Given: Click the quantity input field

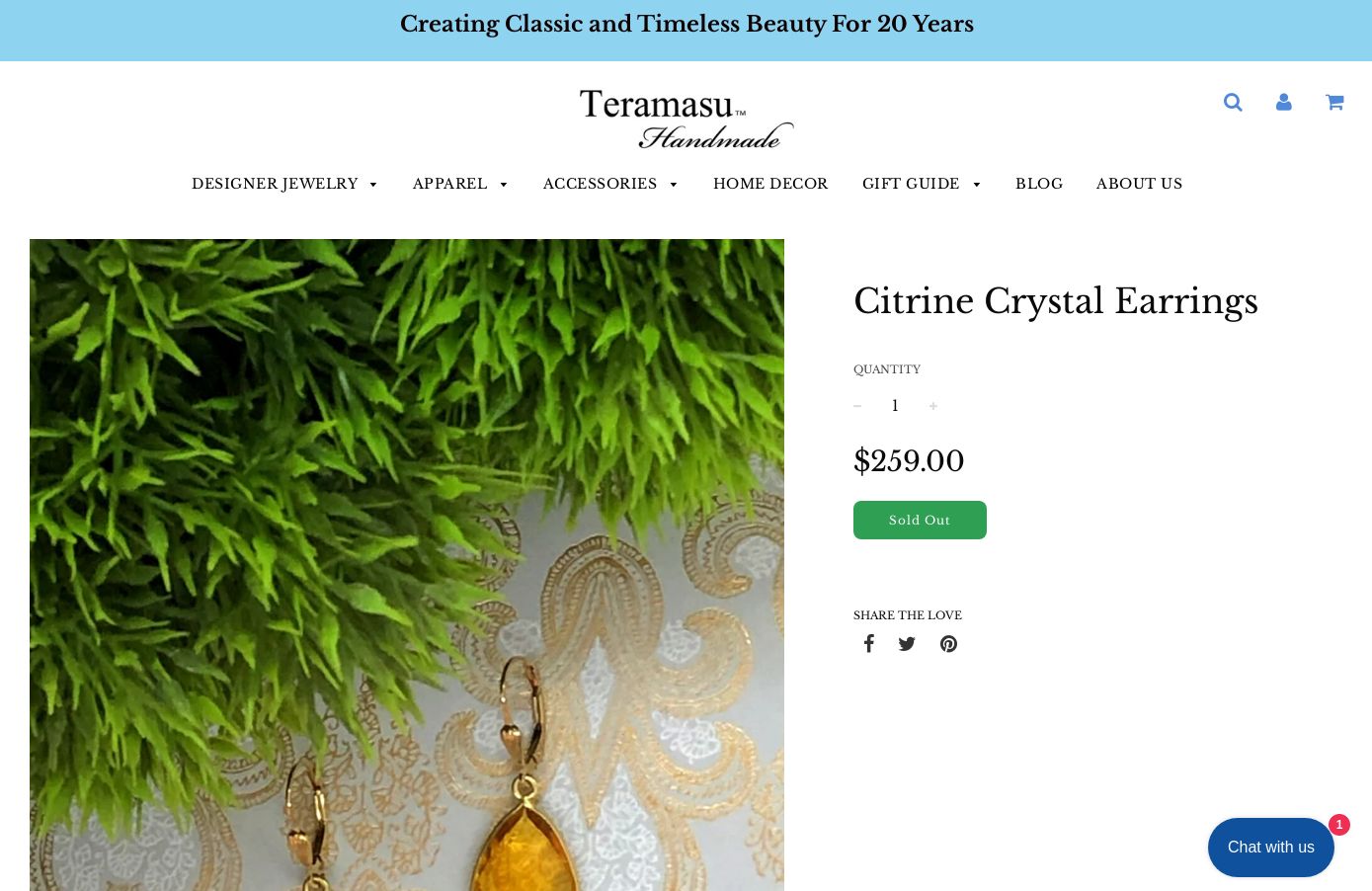Looking at the screenshot, I should click(x=895, y=406).
